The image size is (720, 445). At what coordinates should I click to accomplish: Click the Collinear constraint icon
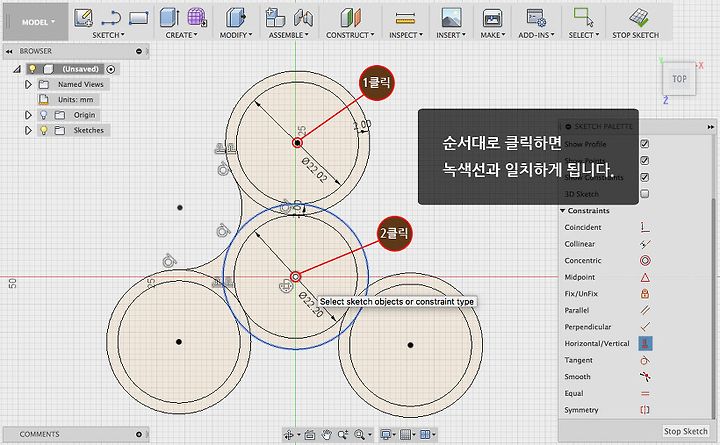point(645,244)
